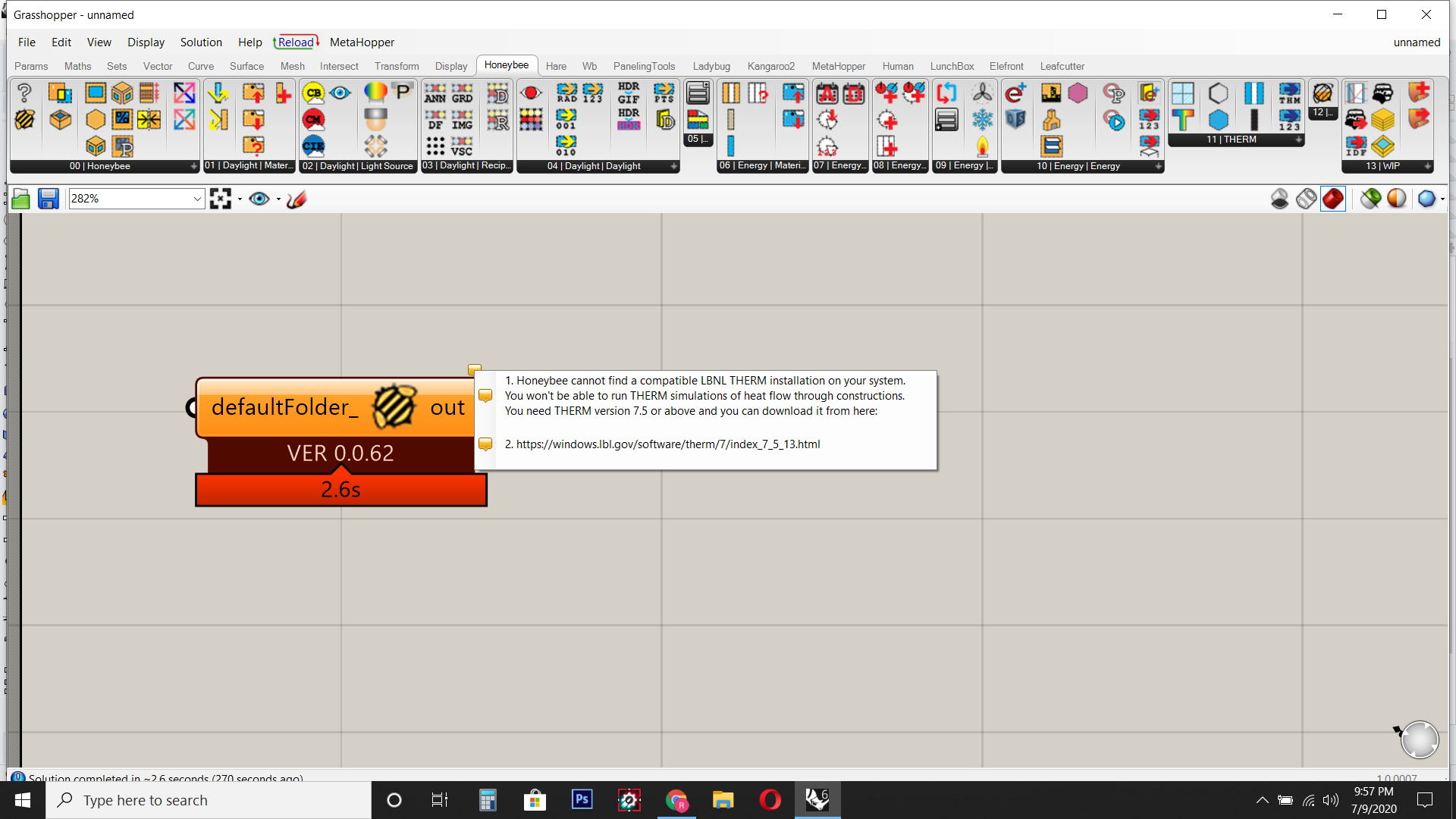The height and width of the screenshot is (819, 1456).
Task: Open the File menu
Action: (27, 42)
